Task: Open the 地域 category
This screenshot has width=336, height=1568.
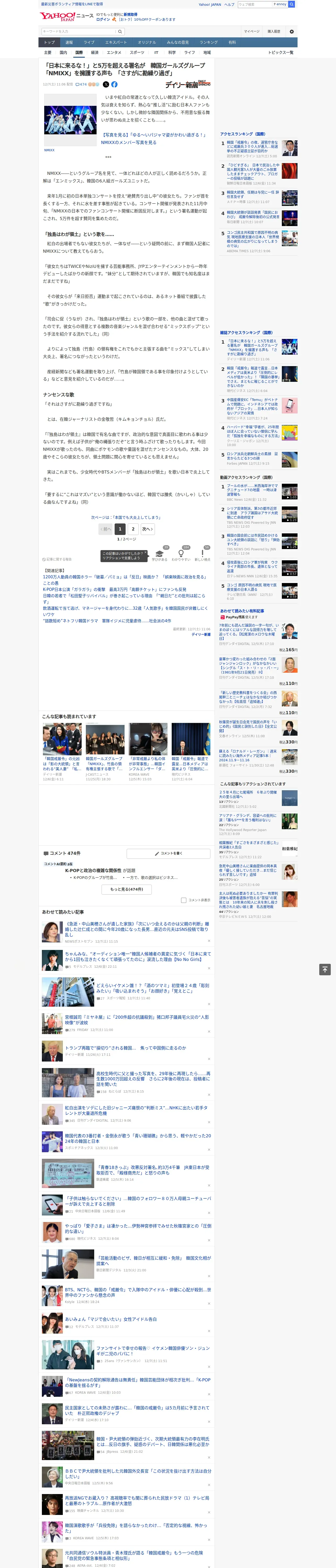Action: coord(207,52)
